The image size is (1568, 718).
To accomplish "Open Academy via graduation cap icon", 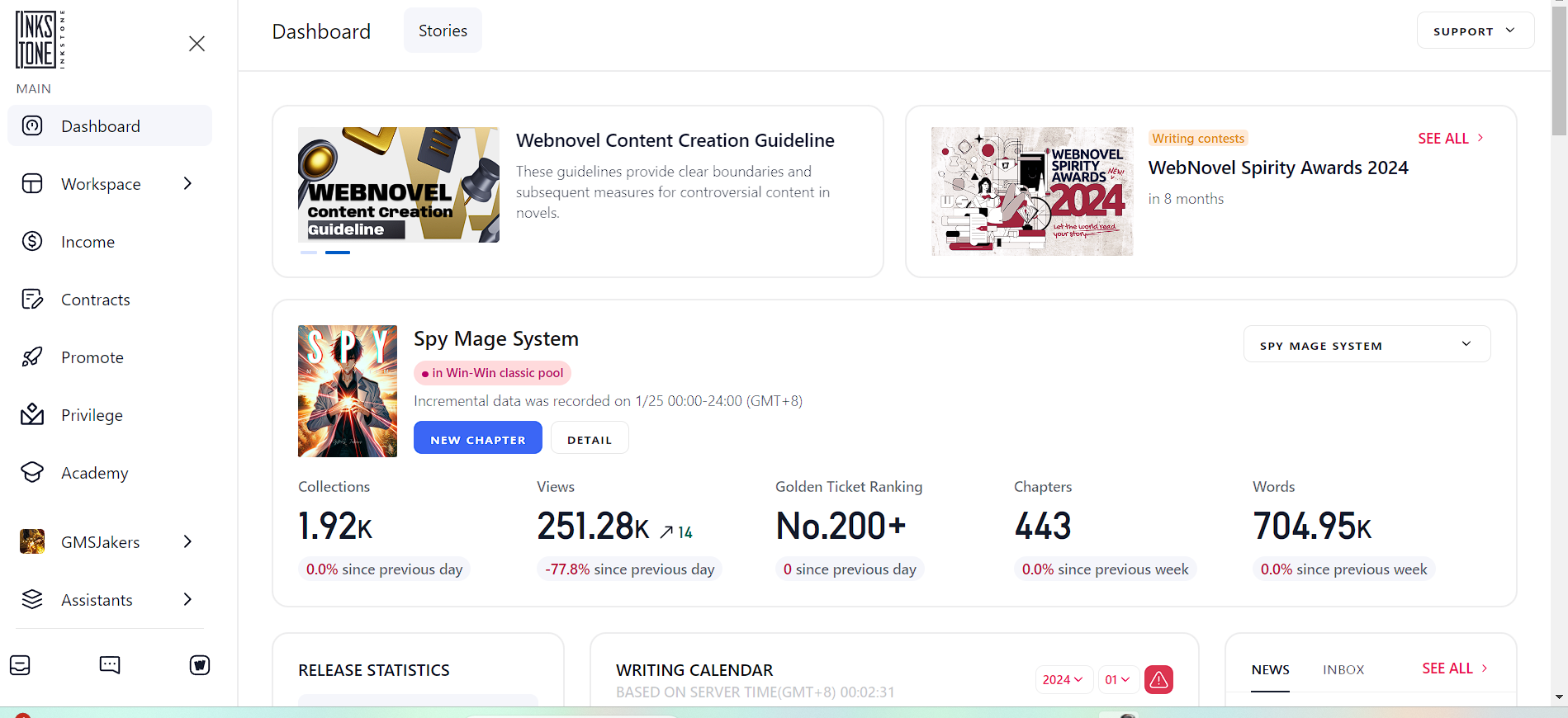I will click(x=32, y=472).
